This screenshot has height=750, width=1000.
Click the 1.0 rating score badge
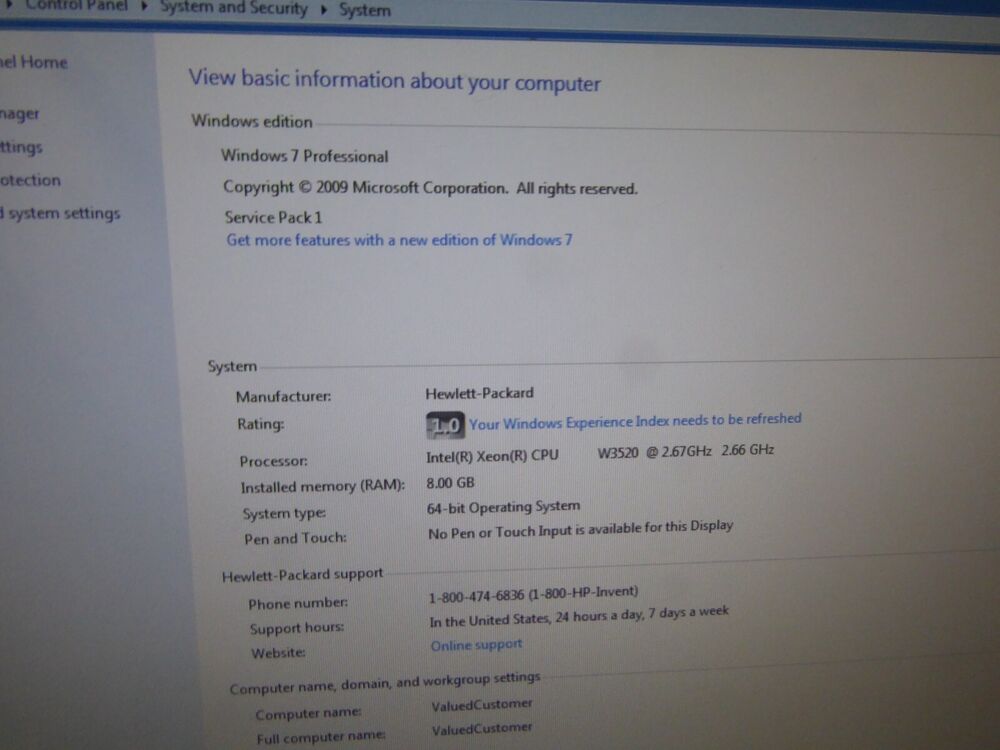coord(445,425)
